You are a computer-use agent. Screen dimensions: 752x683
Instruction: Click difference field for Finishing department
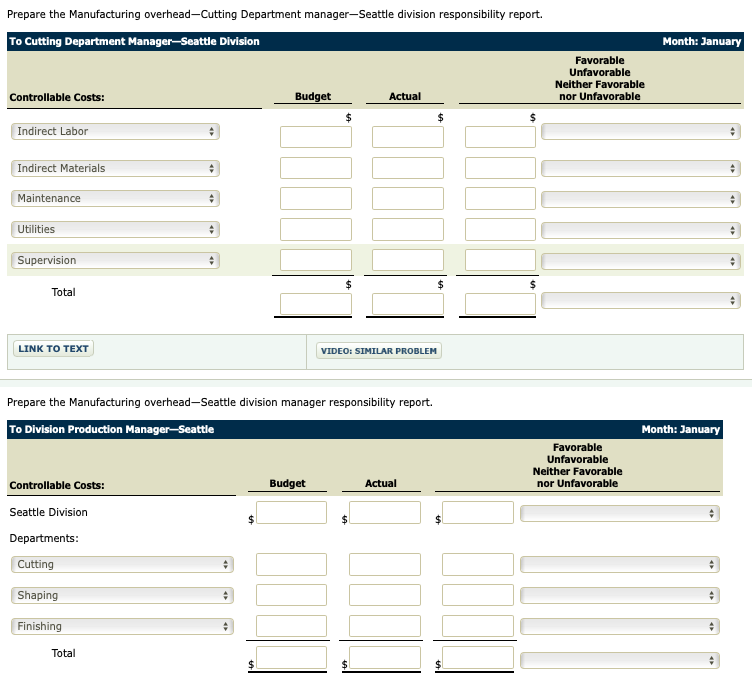click(478, 626)
